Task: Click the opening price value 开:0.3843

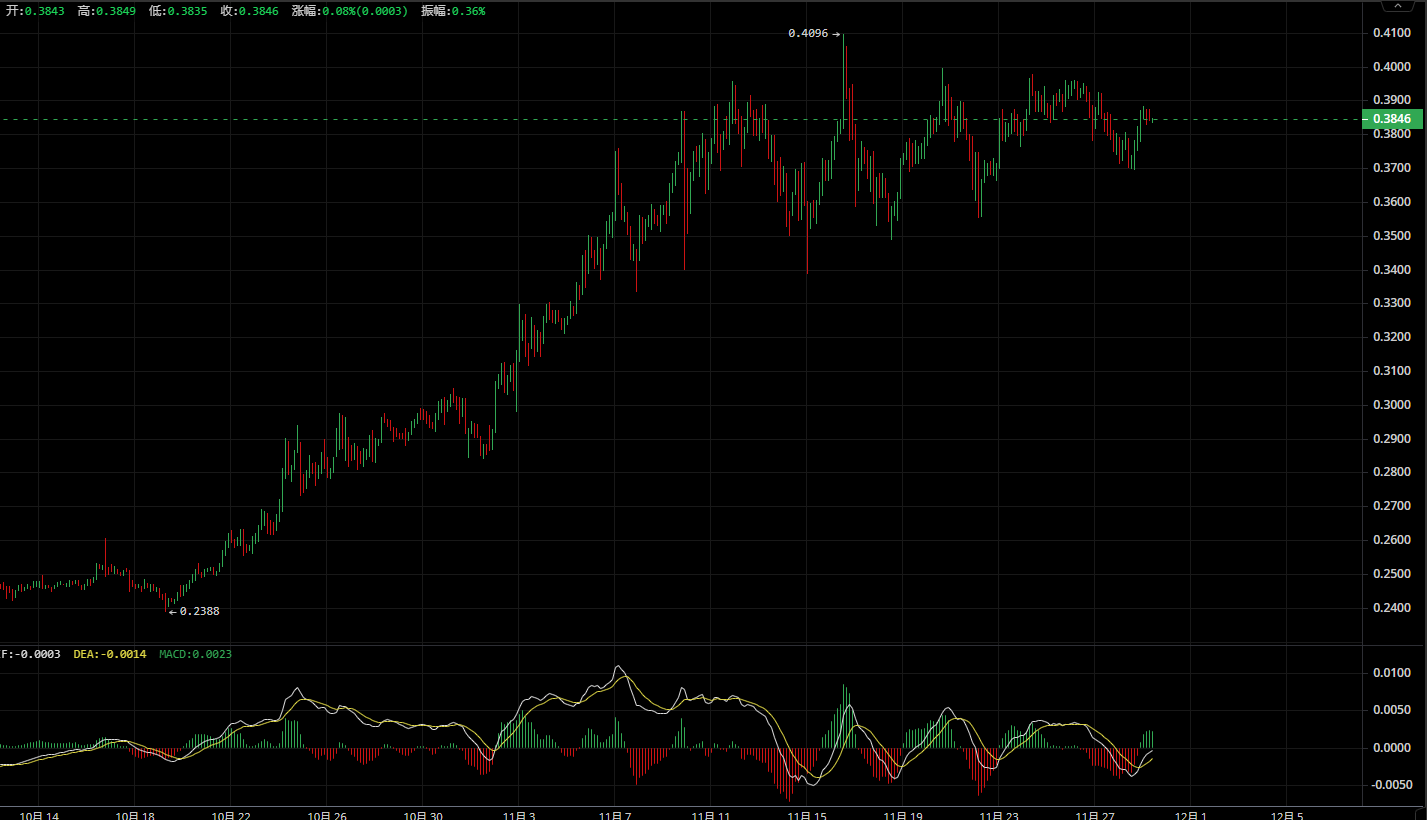Action: tap(36, 11)
